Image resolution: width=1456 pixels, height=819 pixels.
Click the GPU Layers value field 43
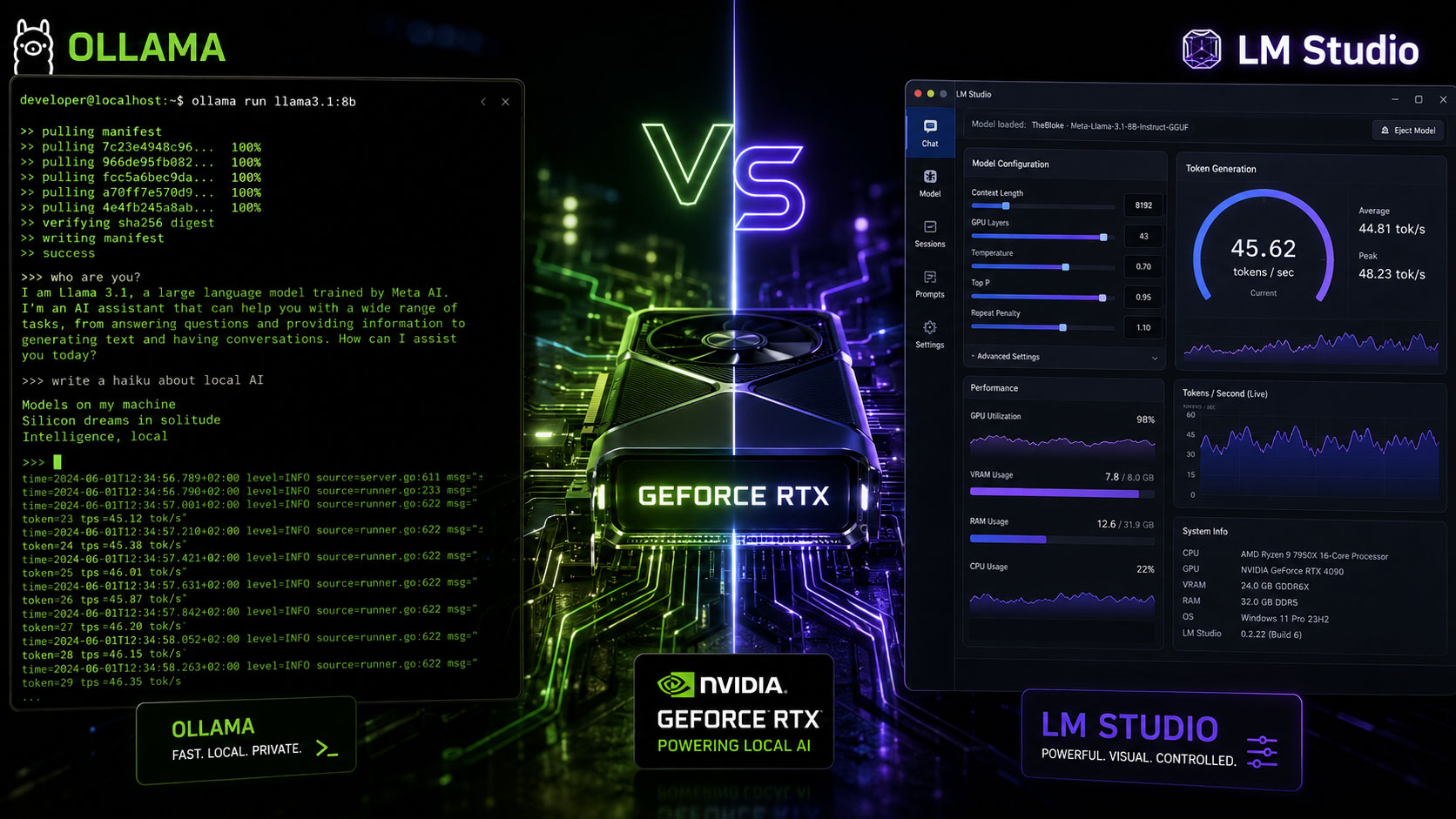pos(1143,236)
